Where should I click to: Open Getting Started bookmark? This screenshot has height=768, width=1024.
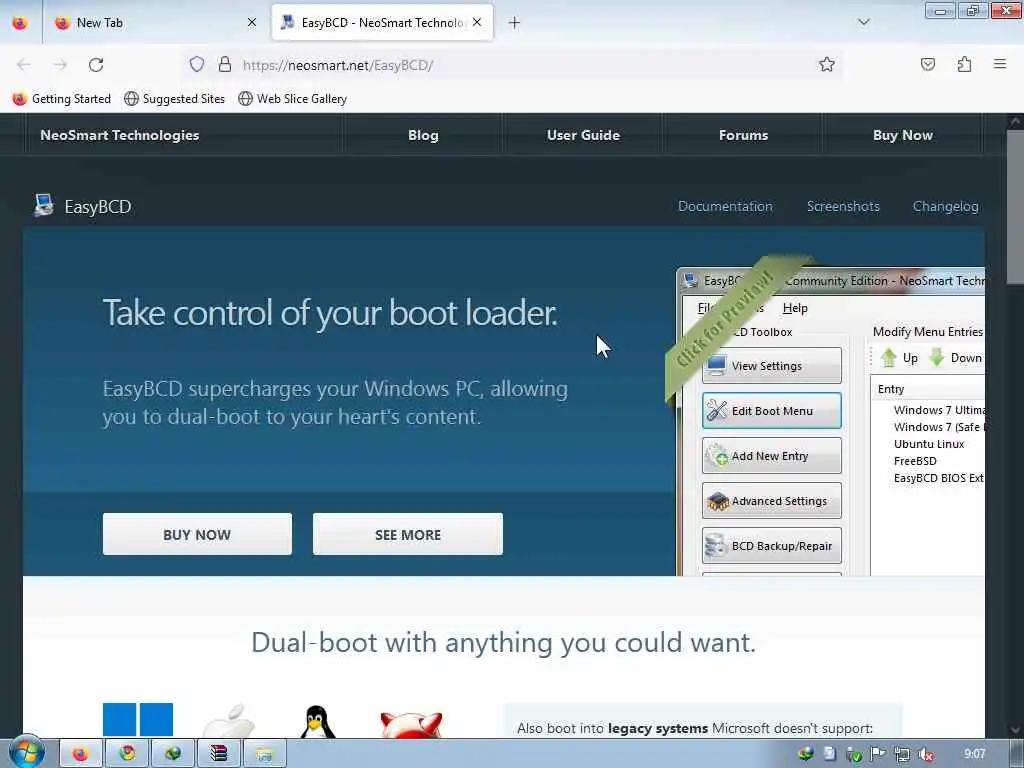[x=62, y=99]
